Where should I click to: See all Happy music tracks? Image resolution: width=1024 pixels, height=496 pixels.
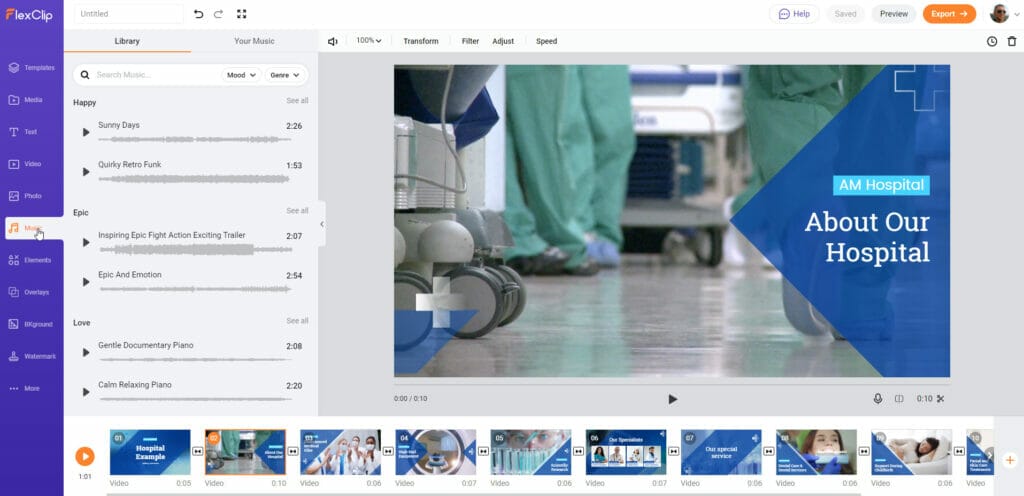click(x=297, y=101)
